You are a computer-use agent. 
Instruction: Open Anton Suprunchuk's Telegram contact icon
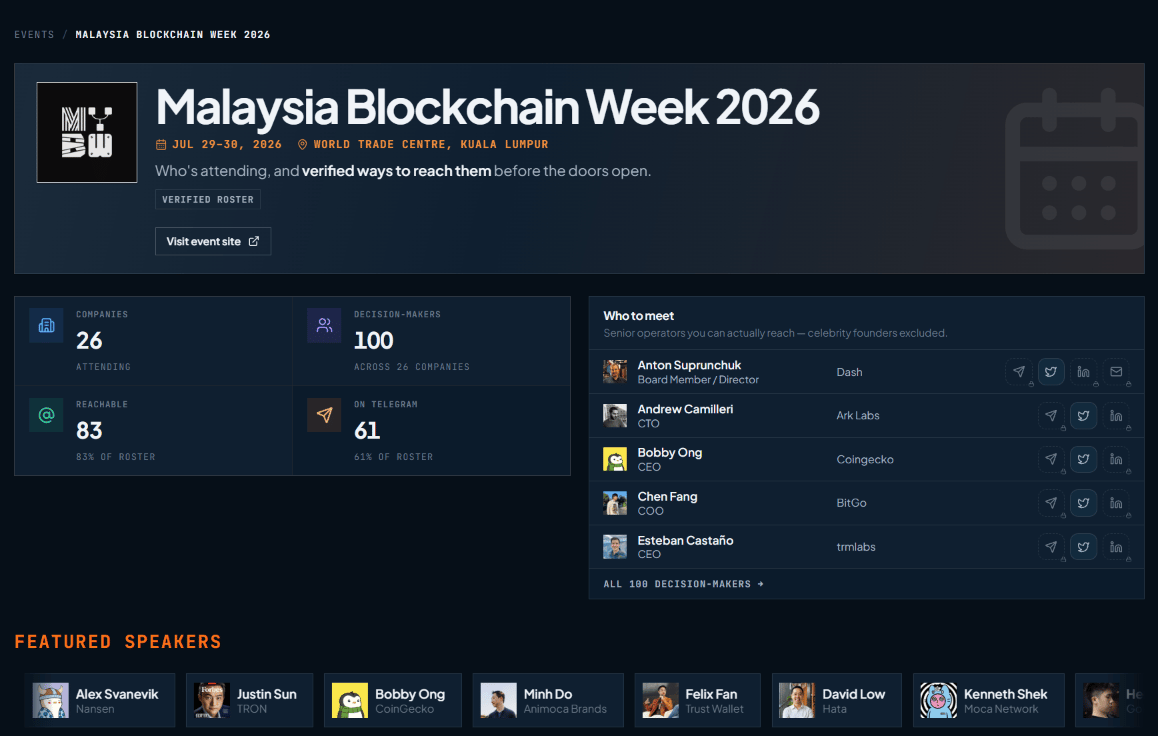[1019, 372]
